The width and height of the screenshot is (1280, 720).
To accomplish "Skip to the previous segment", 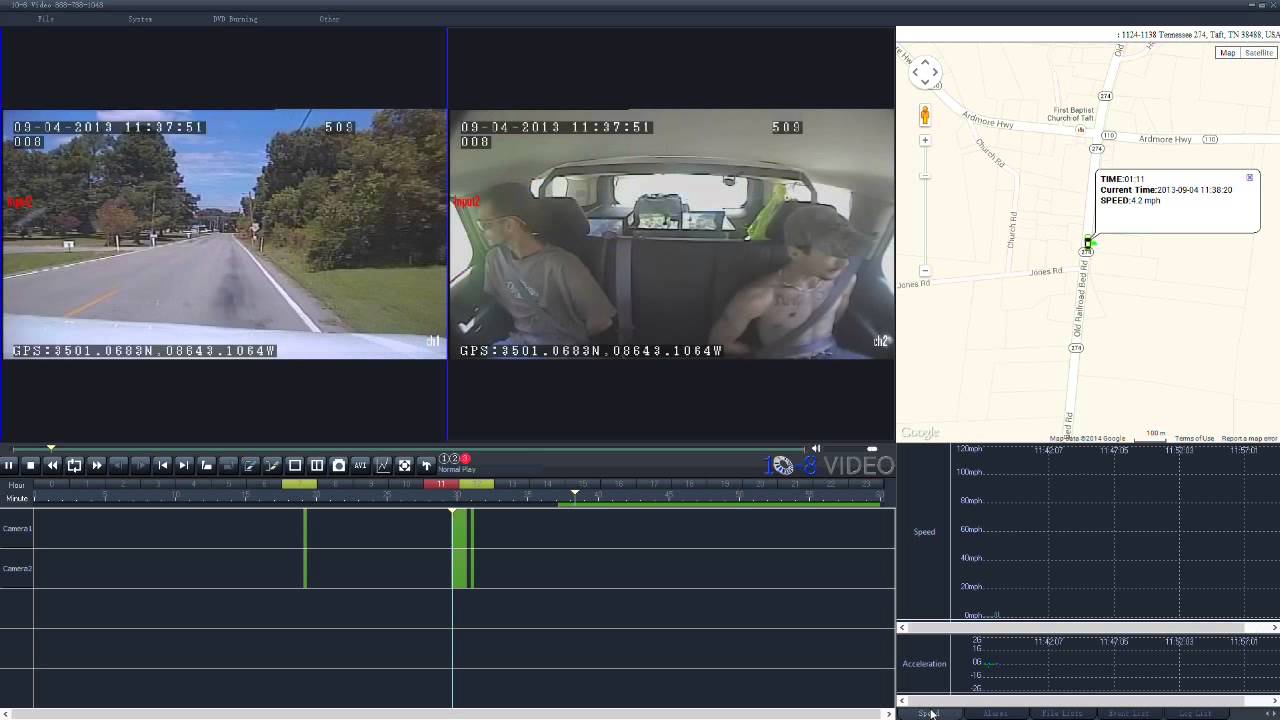I will click(163, 465).
